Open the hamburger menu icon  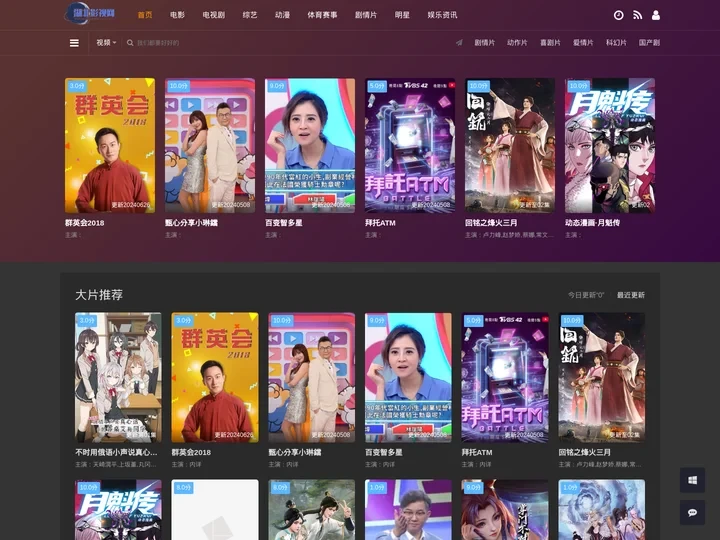click(x=74, y=43)
